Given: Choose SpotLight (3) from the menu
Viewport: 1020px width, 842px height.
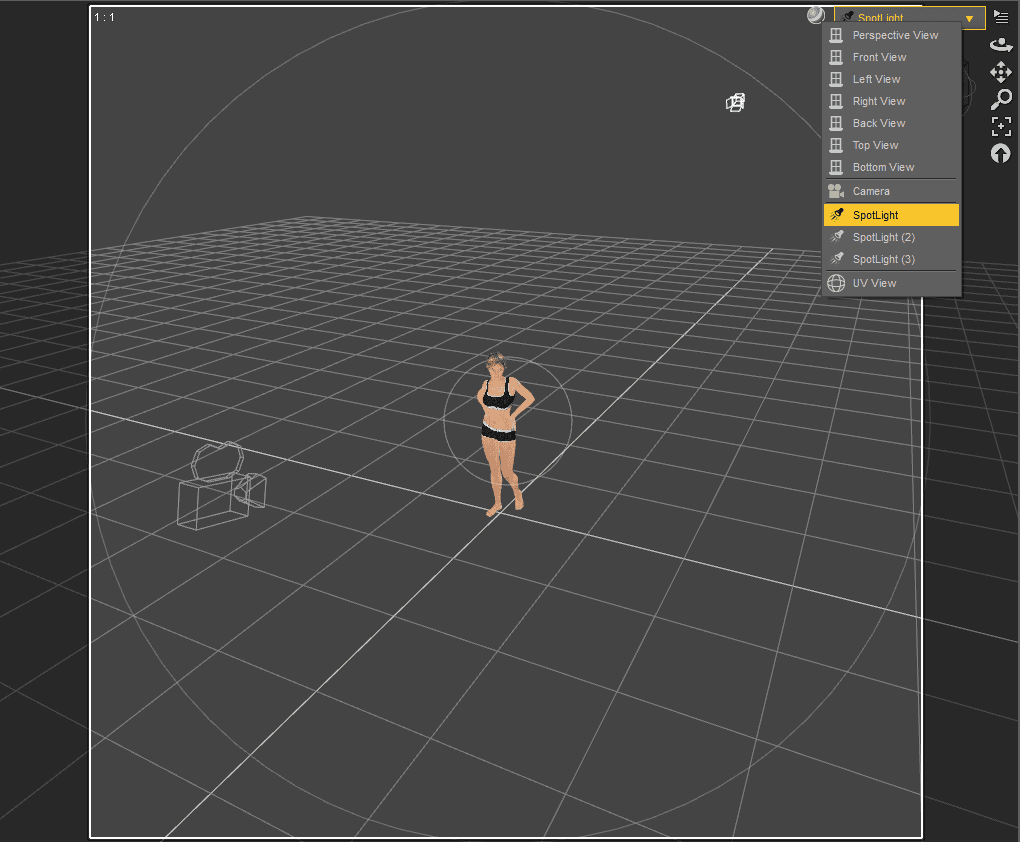Looking at the screenshot, I should 883,259.
